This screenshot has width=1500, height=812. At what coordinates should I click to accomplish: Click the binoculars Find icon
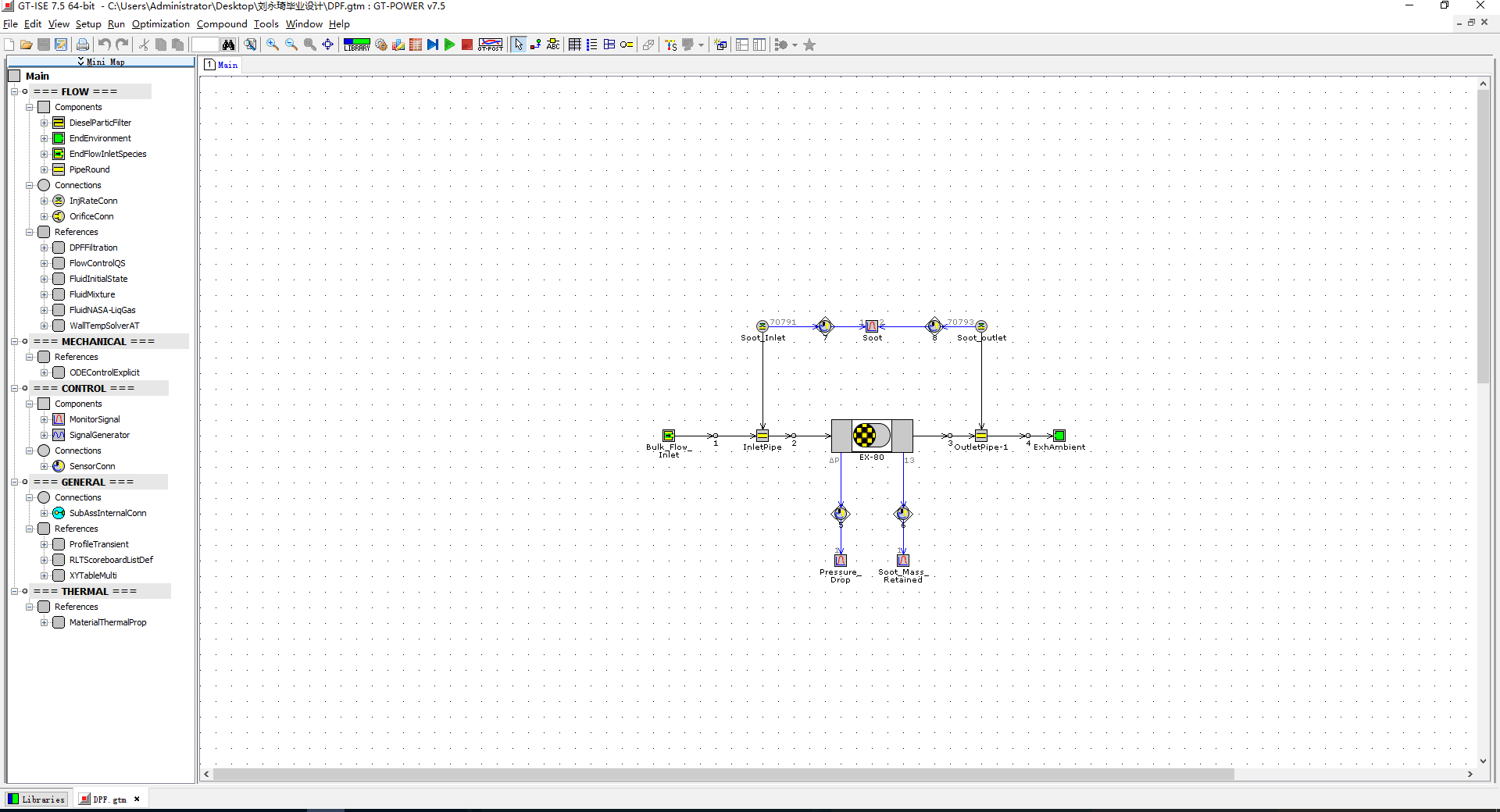[x=228, y=45]
